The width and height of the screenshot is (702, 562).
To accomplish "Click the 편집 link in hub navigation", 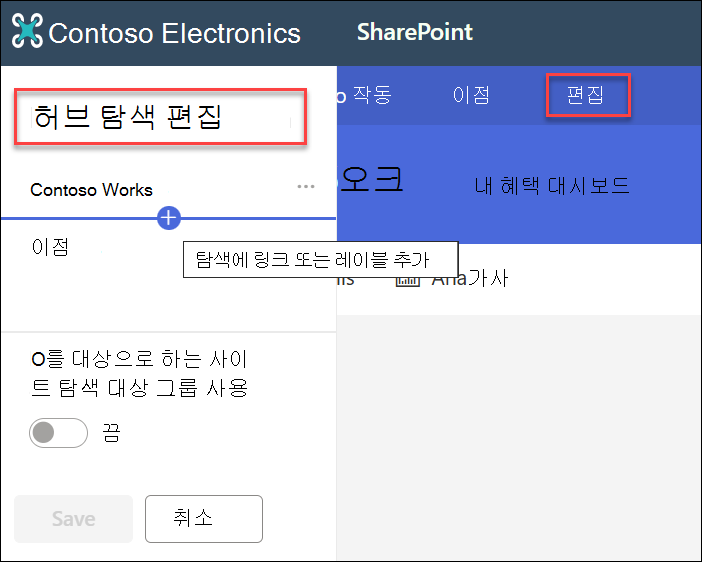I will [x=585, y=95].
